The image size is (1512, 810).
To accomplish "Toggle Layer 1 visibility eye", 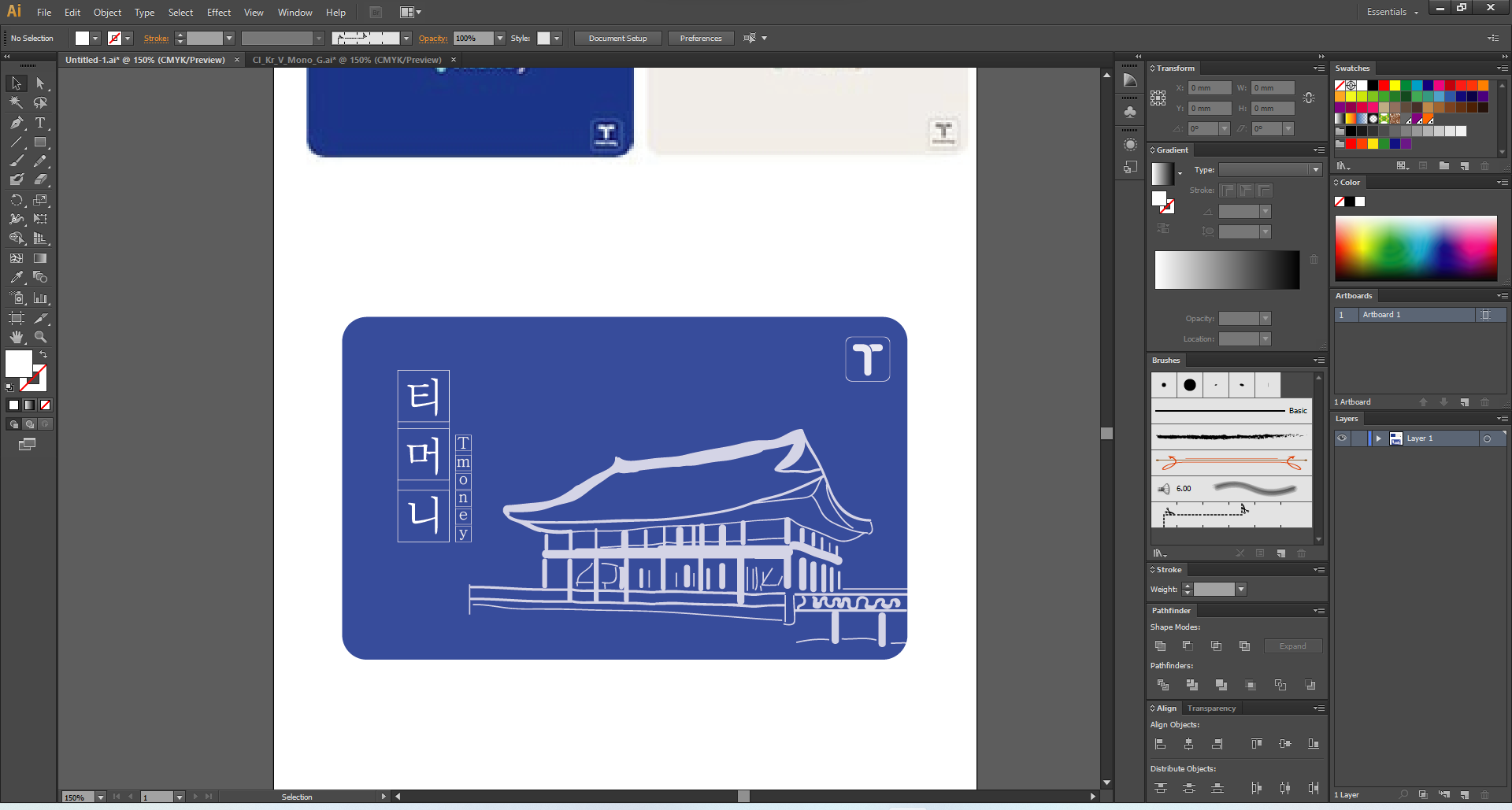I will pyautogui.click(x=1342, y=438).
